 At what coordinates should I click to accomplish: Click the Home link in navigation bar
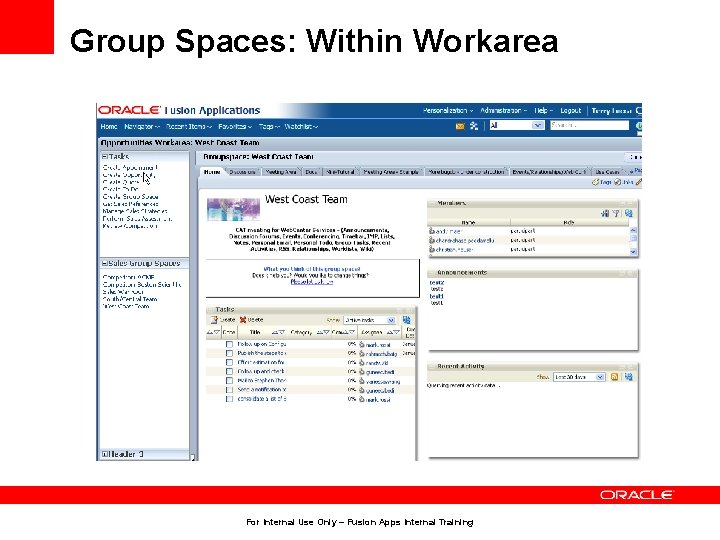pyautogui.click(x=109, y=127)
